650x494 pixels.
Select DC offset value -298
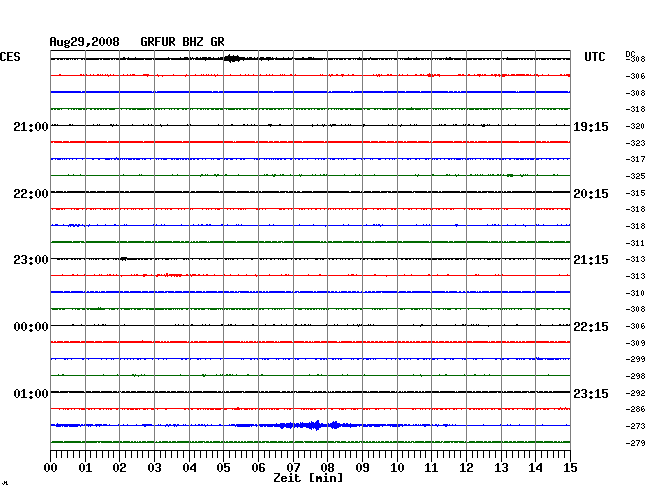click(635, 376)
